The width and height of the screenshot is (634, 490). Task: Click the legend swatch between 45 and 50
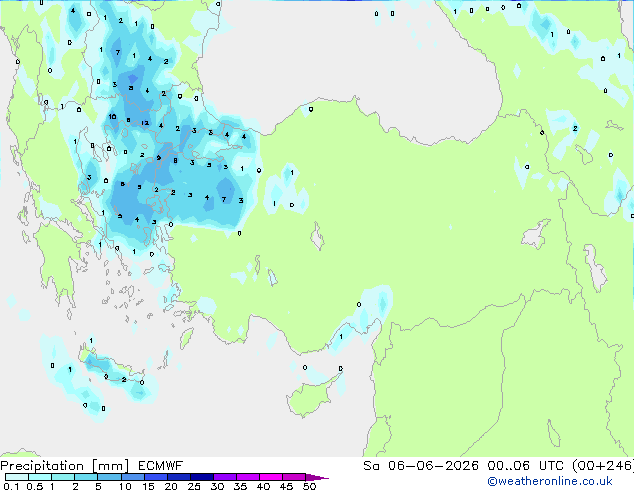coord(294,477)
